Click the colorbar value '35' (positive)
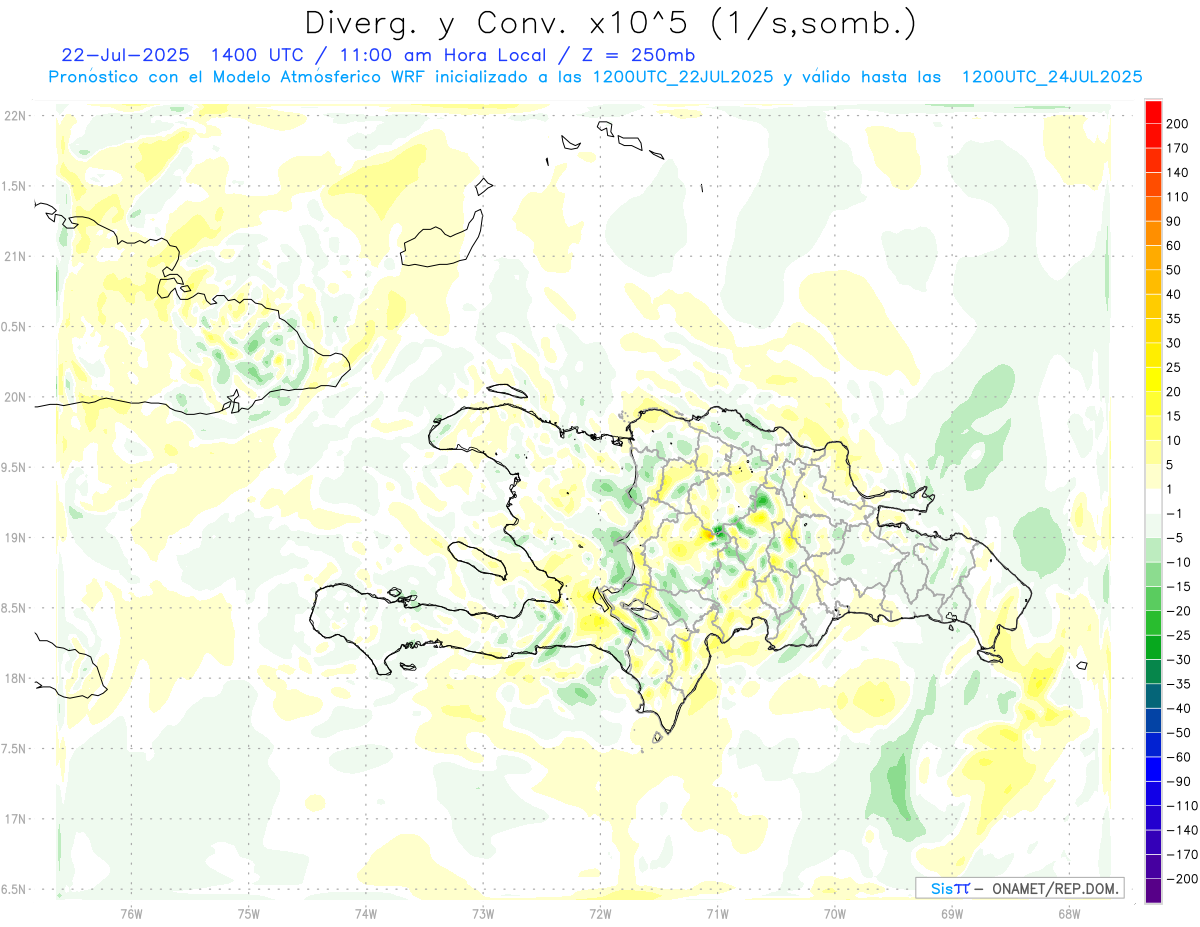 (1174, 318)
